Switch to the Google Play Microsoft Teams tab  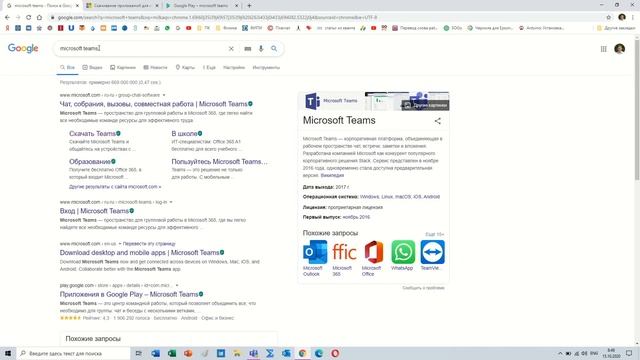tap(201, 6)
